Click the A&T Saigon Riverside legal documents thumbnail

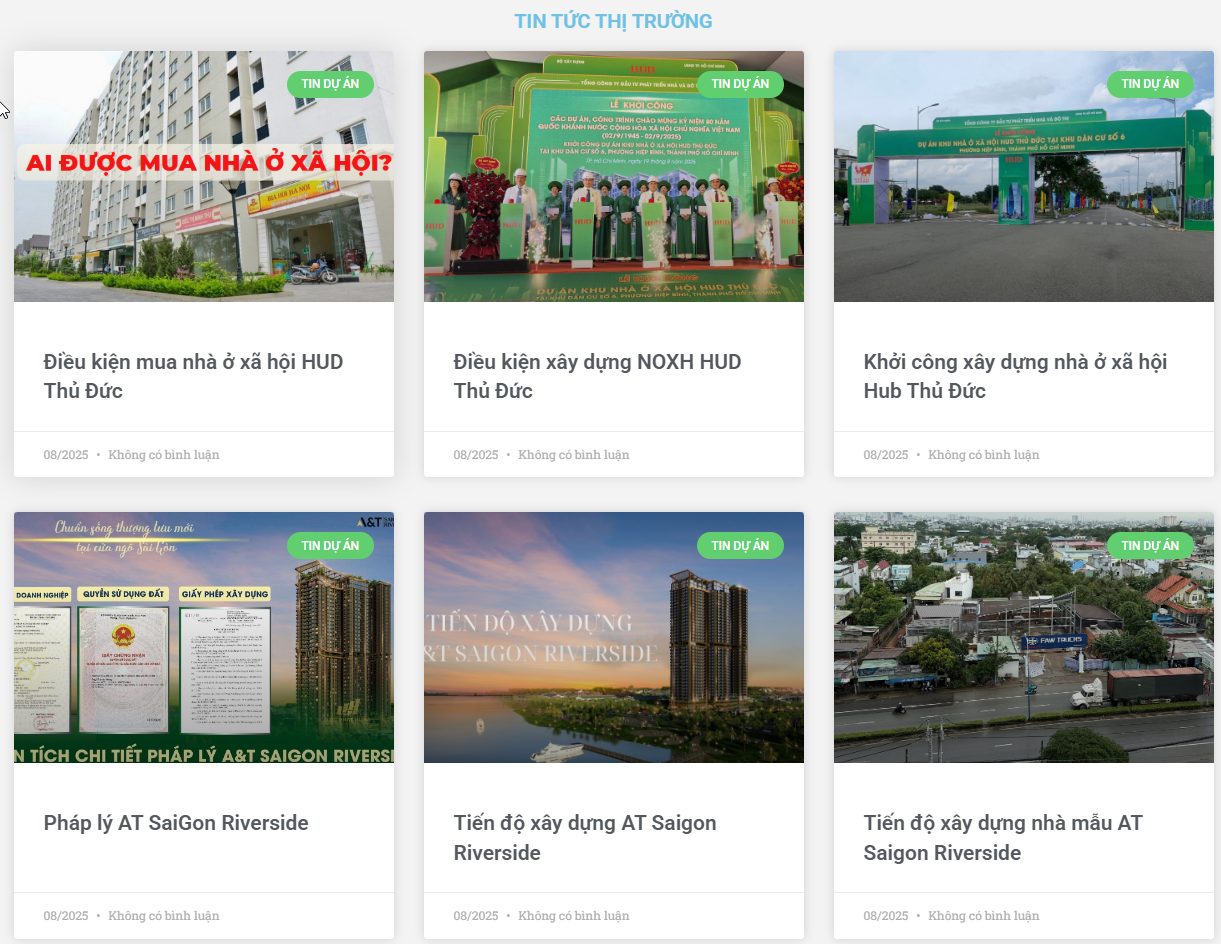[204, 638]
